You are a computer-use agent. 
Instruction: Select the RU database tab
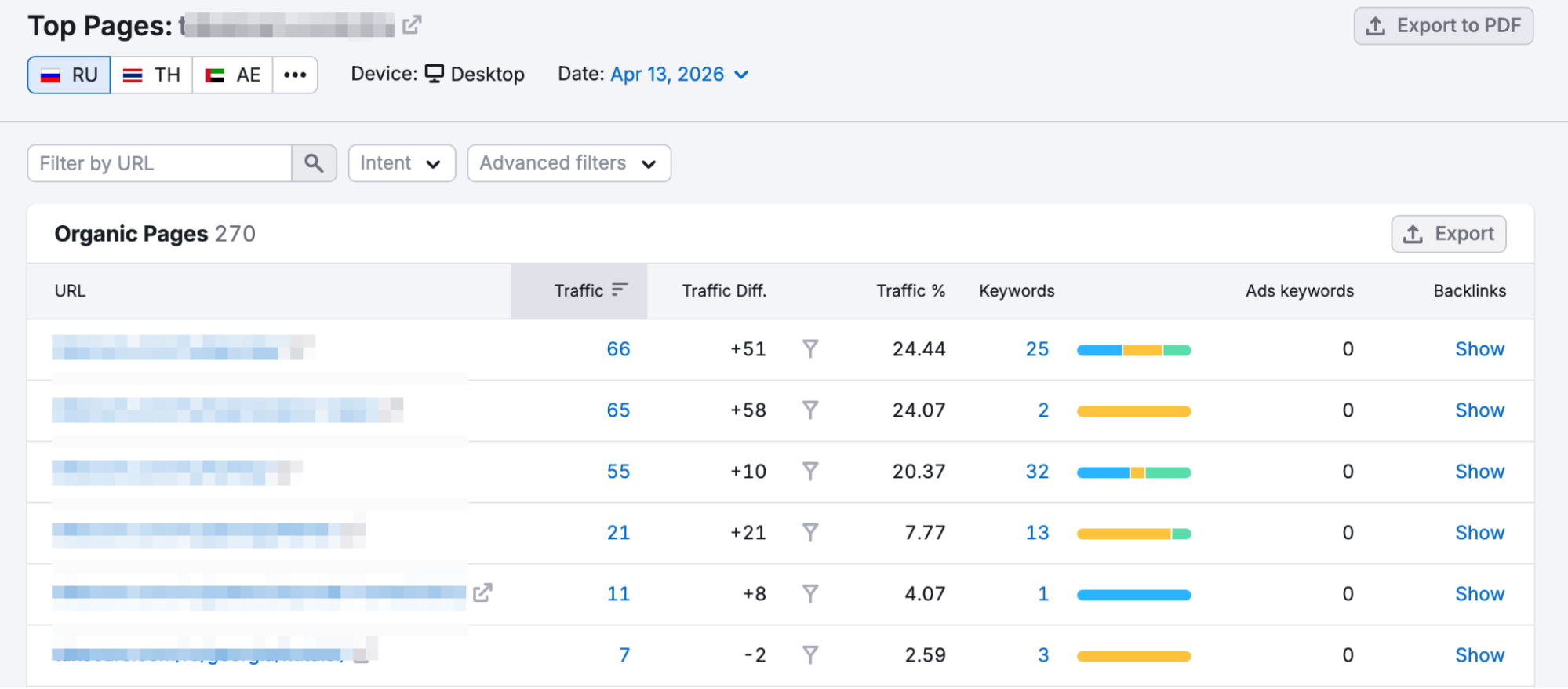pyautogui.click(x=69, y=75)
